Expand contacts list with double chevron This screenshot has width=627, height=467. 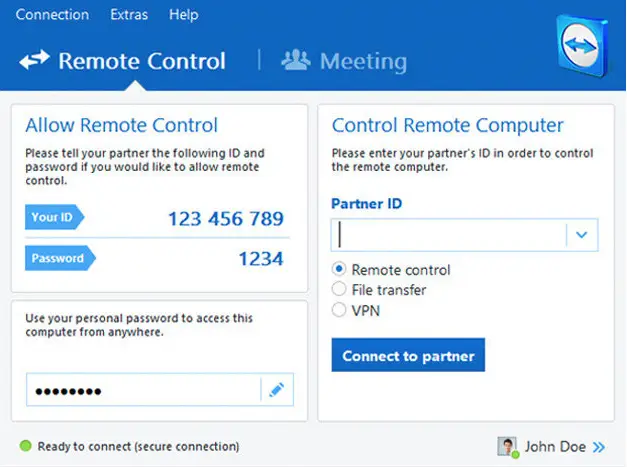pos(599,447)
